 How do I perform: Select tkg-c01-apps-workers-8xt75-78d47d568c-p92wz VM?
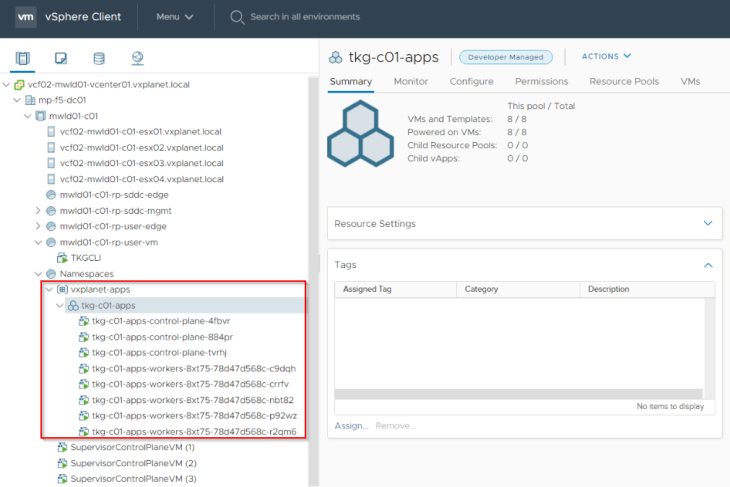coord(194,416)
